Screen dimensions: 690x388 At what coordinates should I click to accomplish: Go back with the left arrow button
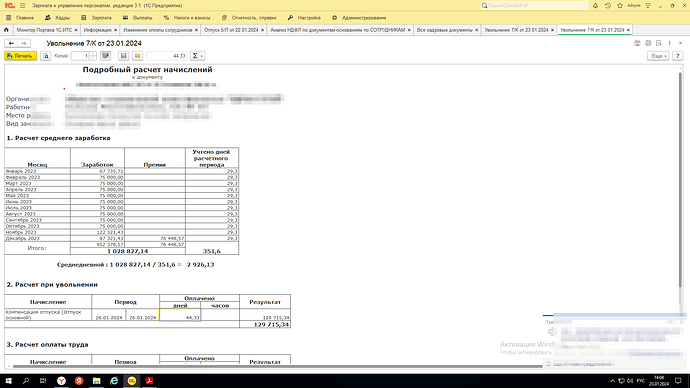pyautogui.click(x=11, y=43)
